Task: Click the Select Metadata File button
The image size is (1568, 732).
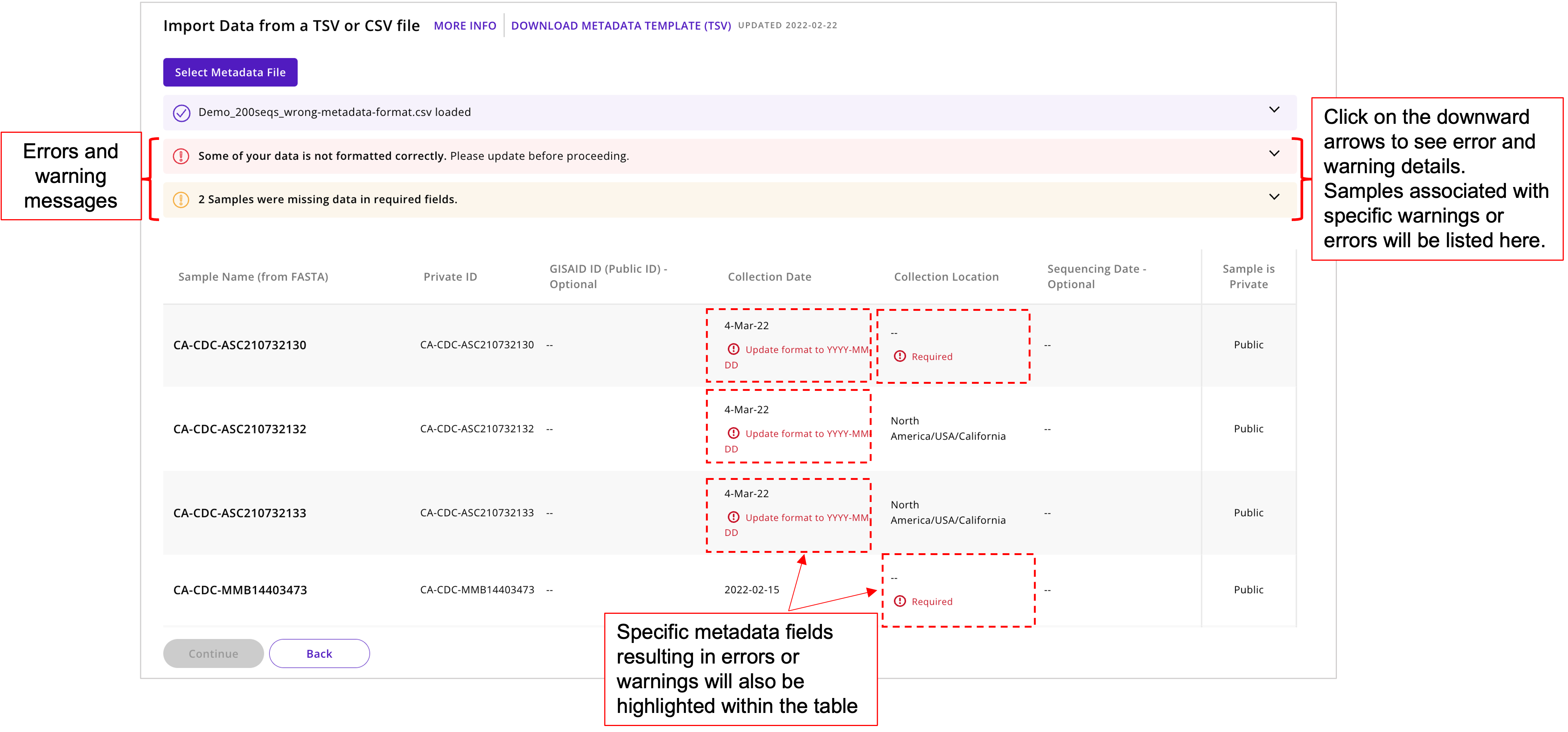Action: [230, 72]
